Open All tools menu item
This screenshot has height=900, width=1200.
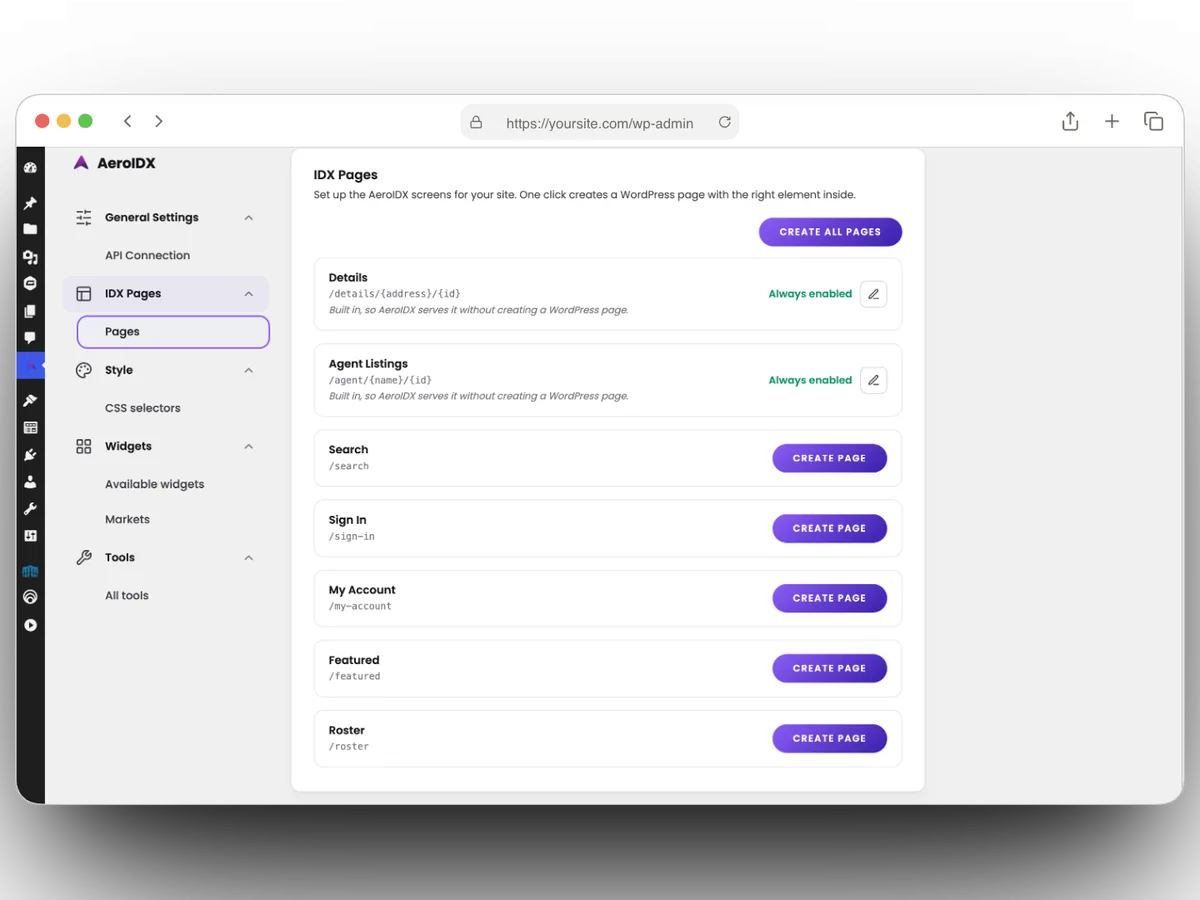[127, 595]
